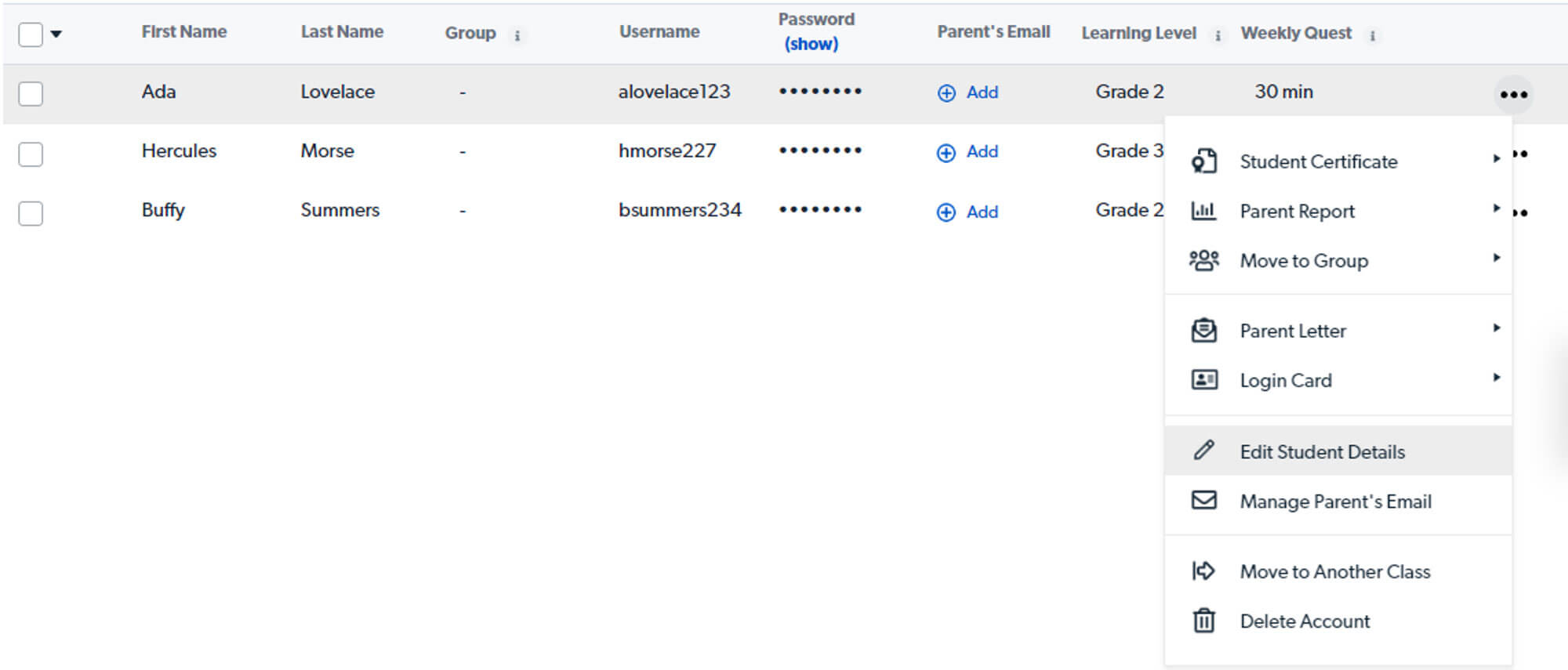
Task: Click the Delete Account trash icon
Action: coord(1203,621)
